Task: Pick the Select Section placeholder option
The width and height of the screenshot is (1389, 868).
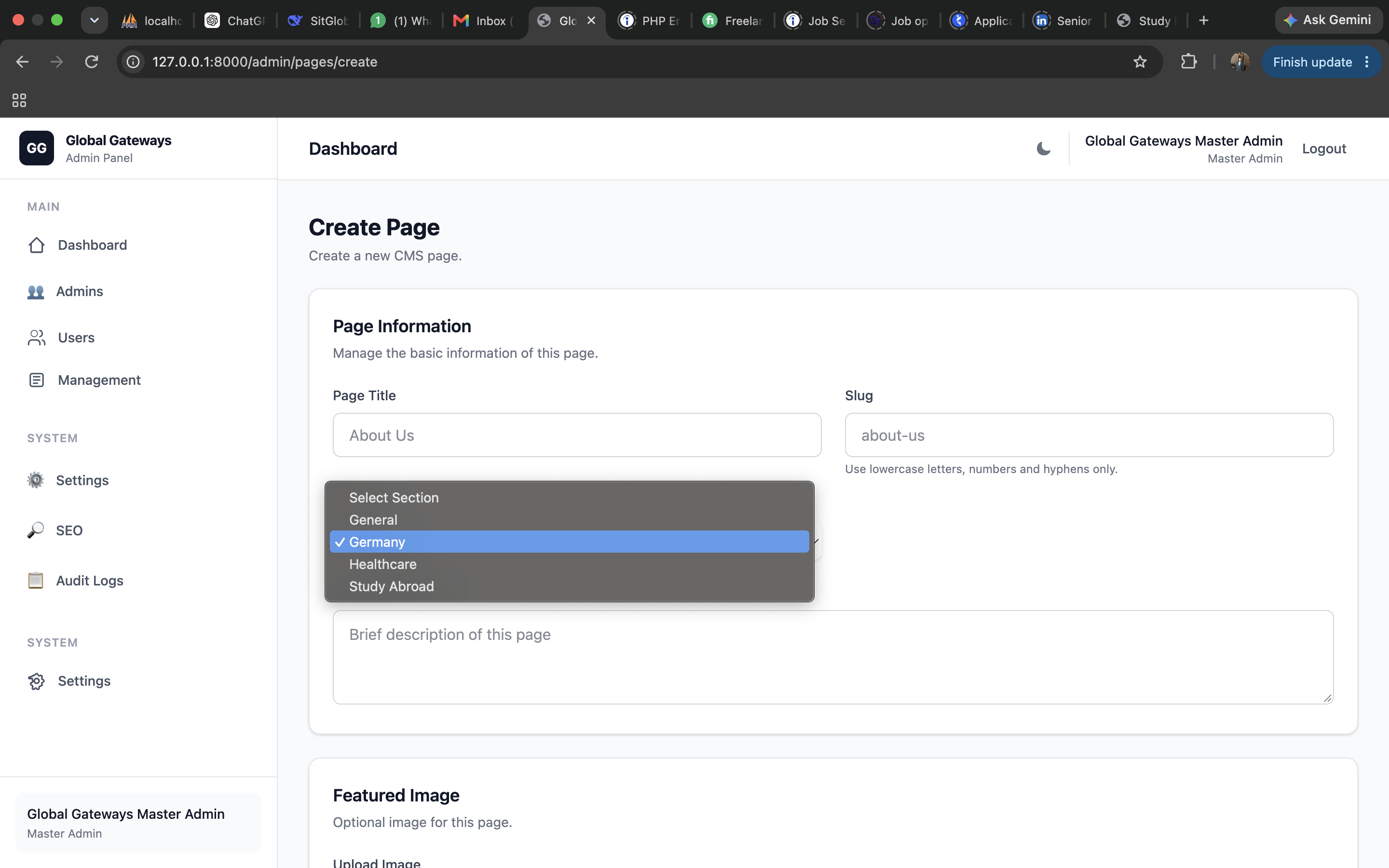Action: pyautogui.click(x=570, y=498)
